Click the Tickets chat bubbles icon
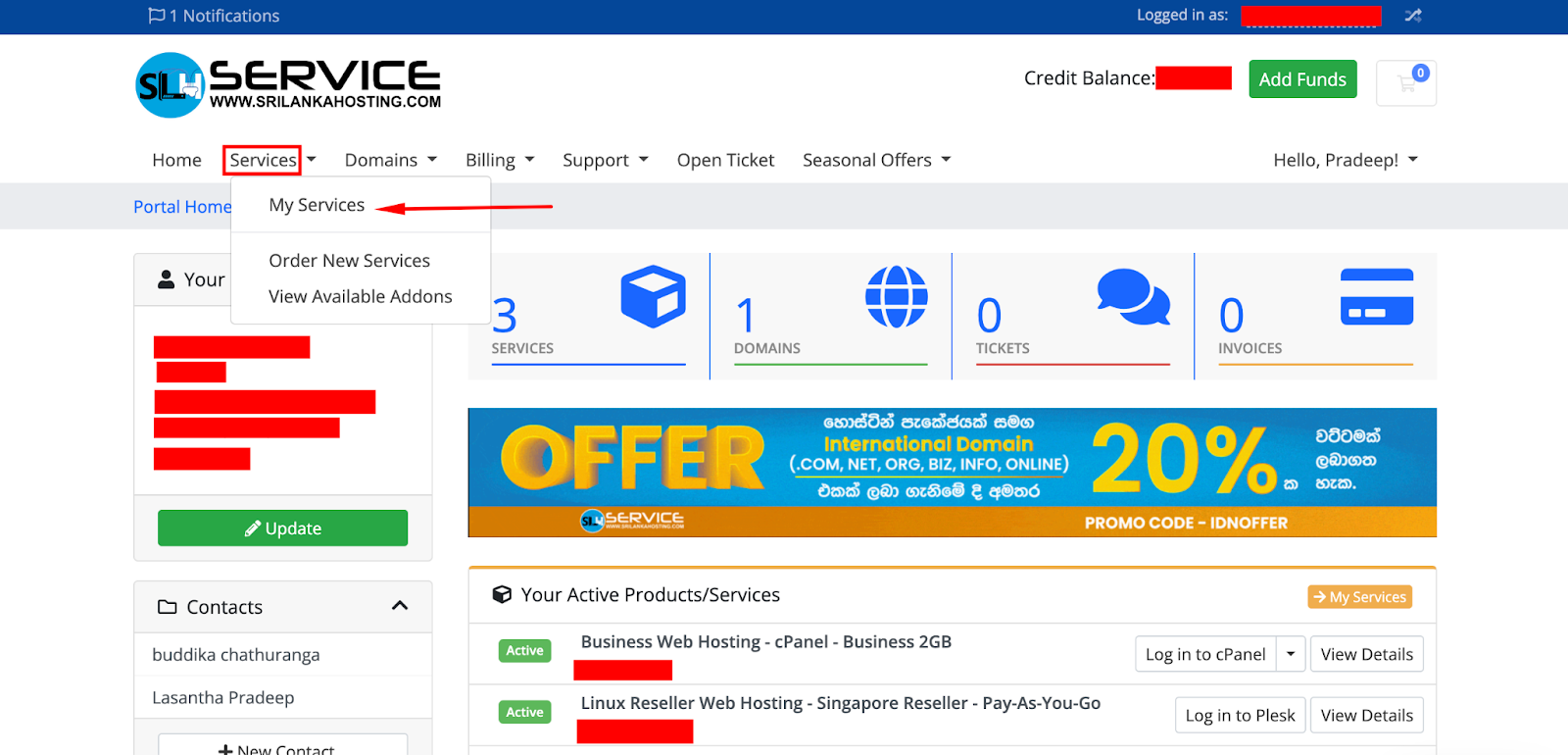 coord(1133,296)
